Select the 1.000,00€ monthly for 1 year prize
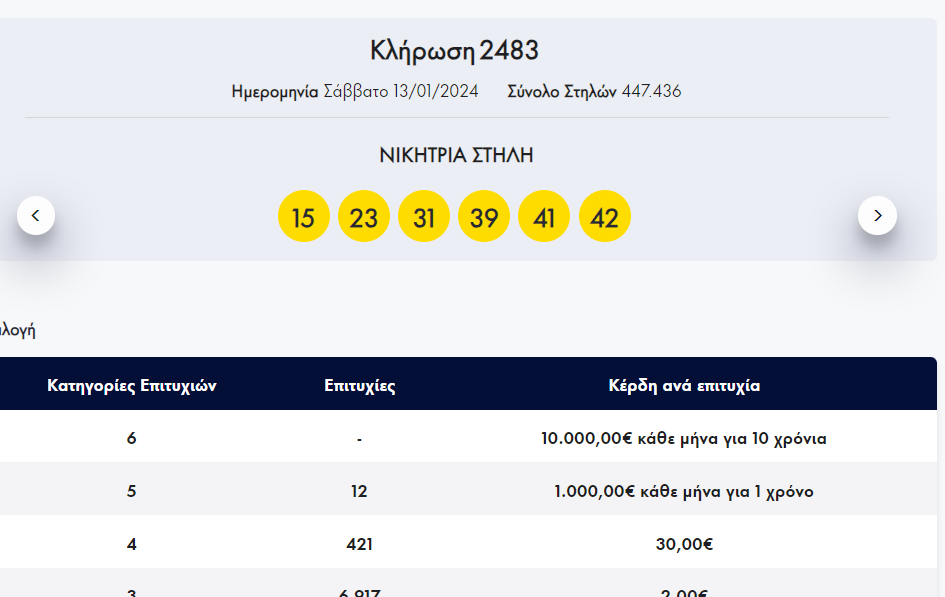This screenshot has width=945, height=597. tap(684, 492)
